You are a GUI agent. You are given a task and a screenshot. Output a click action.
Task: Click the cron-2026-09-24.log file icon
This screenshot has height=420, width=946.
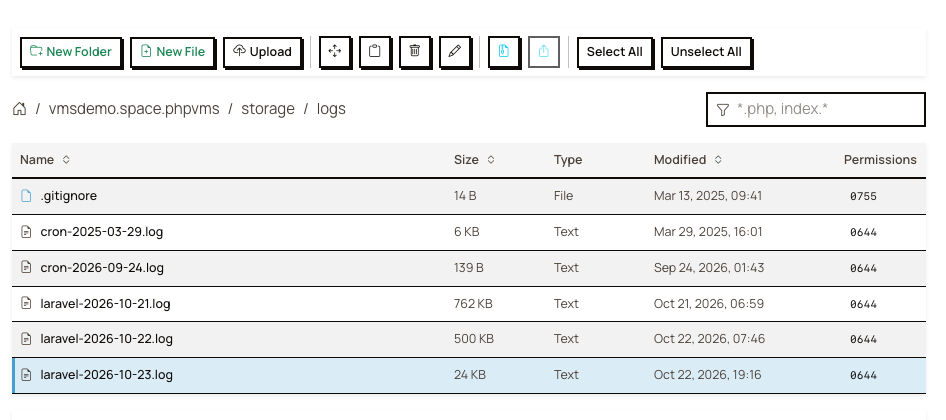(26, 267)
